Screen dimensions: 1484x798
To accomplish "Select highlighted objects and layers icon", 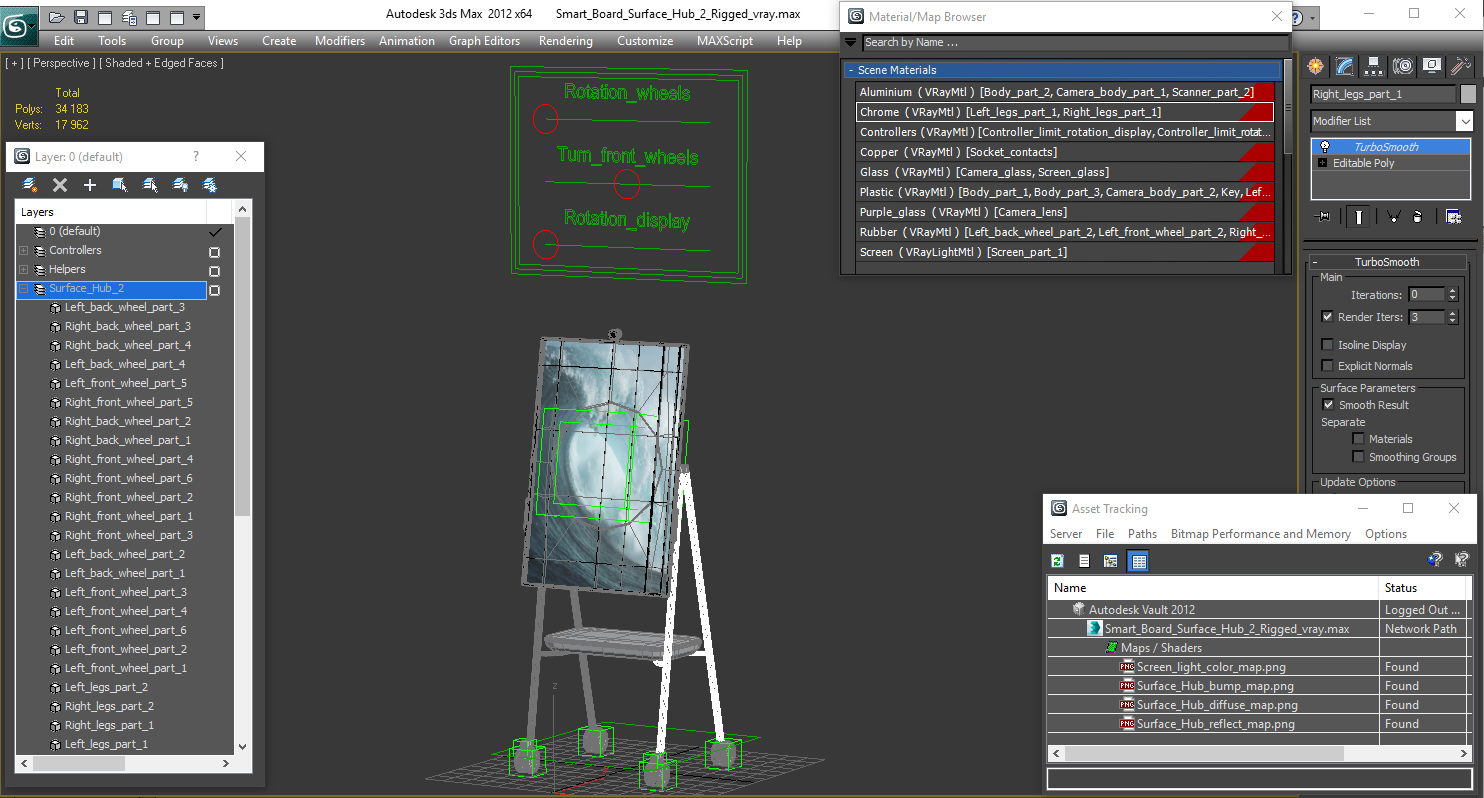I will [x=120, y=185].
